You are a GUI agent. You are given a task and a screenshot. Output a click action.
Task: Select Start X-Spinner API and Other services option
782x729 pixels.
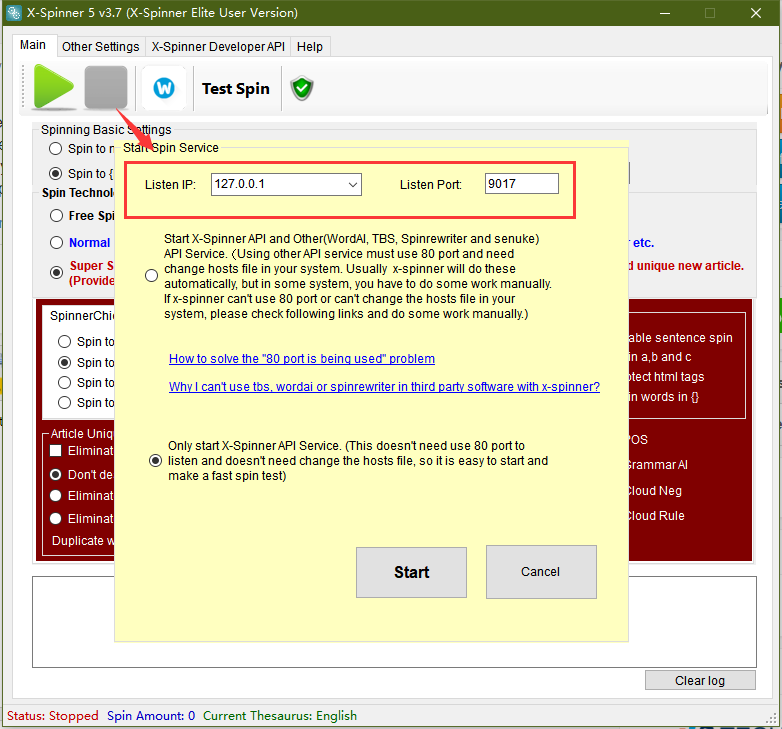click(x=151, y=275)
